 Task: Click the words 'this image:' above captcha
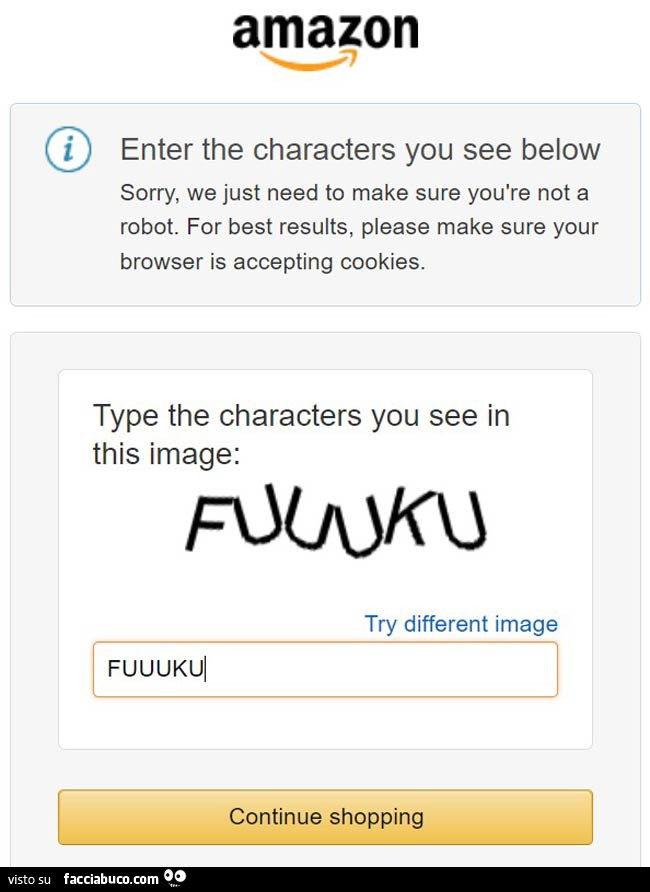(x=166, y=454)
